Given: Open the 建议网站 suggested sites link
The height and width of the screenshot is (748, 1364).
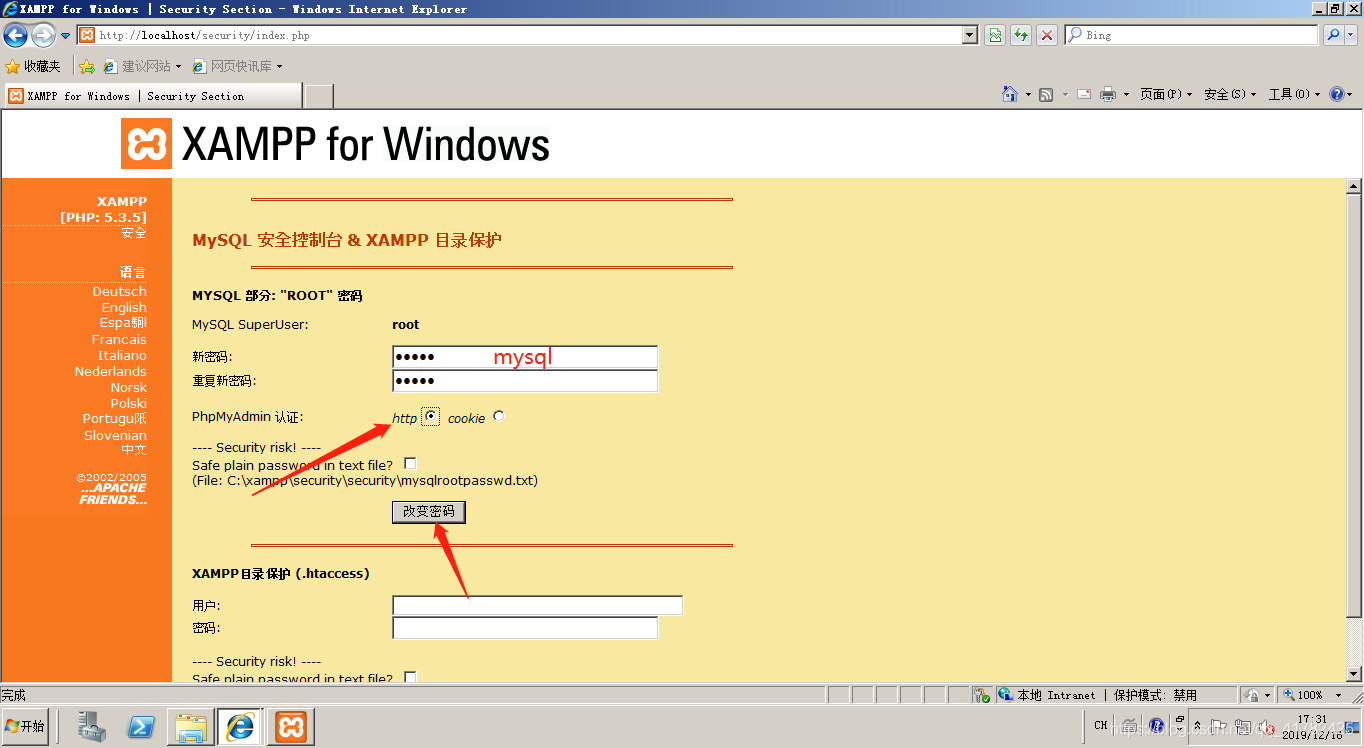Looking at the screenshot, I should coord(142,66).
